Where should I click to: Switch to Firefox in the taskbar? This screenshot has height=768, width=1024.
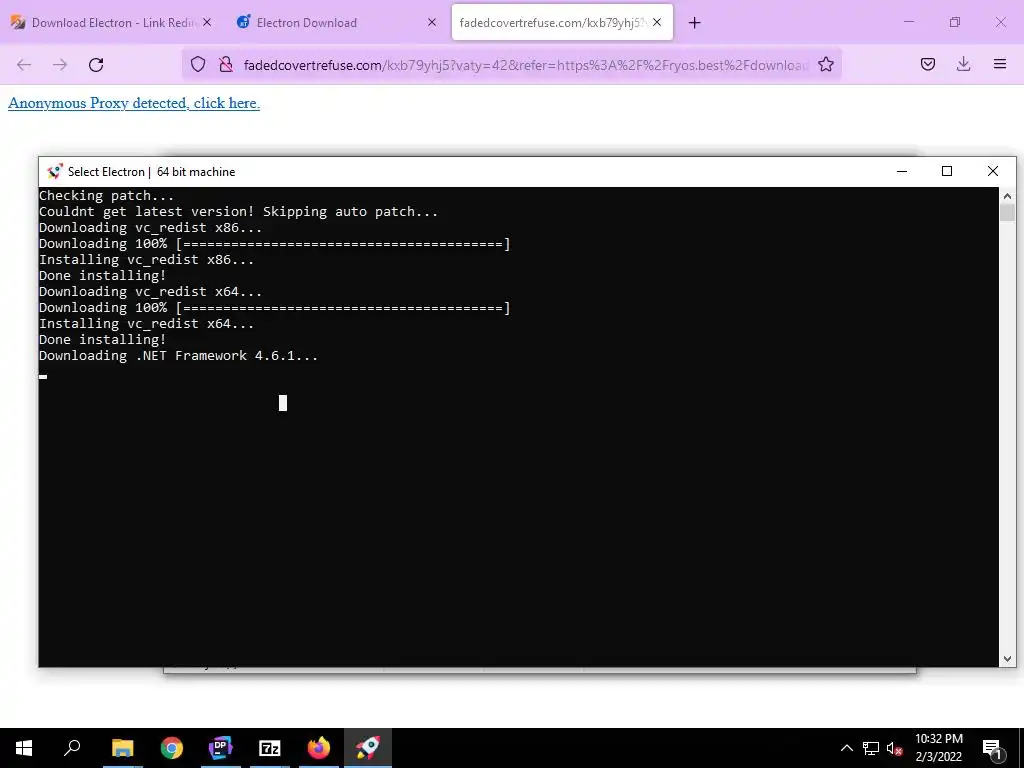click(x=319, y=748)
